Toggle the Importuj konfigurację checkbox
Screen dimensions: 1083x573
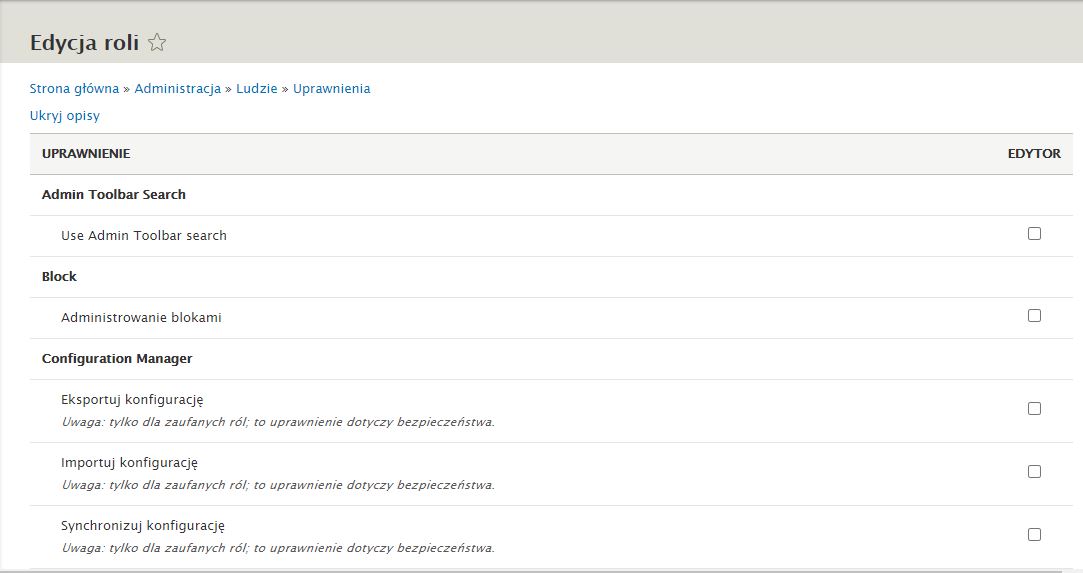pyautogui.click(x=1034, y=472)
